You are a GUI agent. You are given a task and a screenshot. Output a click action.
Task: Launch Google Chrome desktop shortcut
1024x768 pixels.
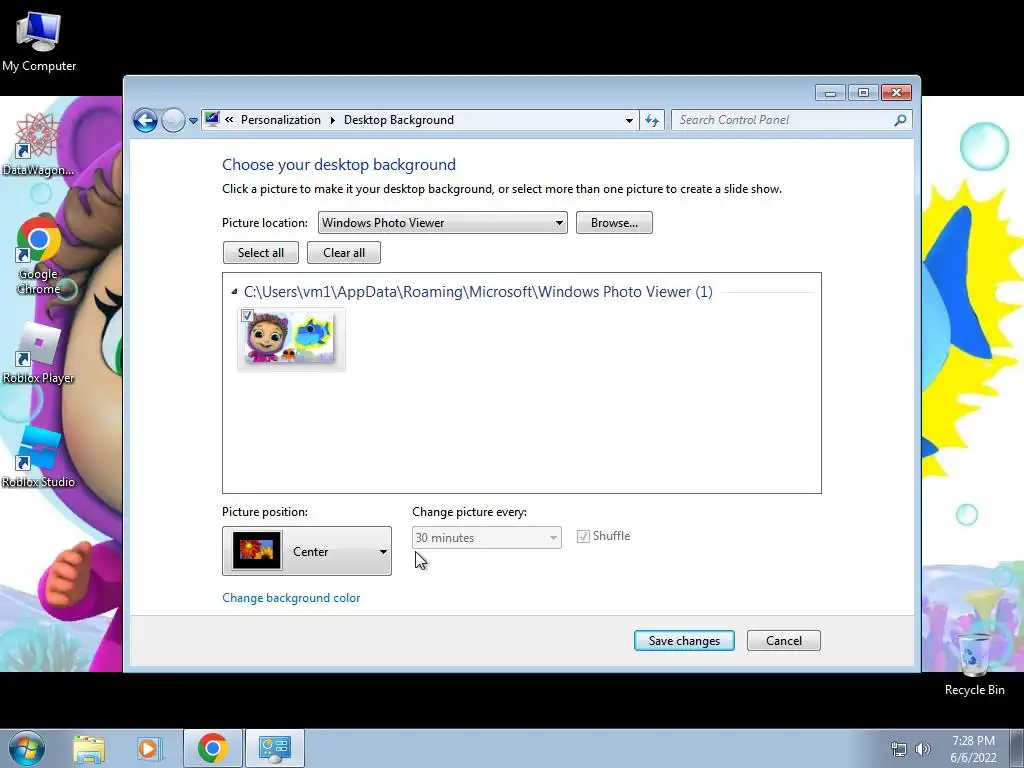[38, 255]
